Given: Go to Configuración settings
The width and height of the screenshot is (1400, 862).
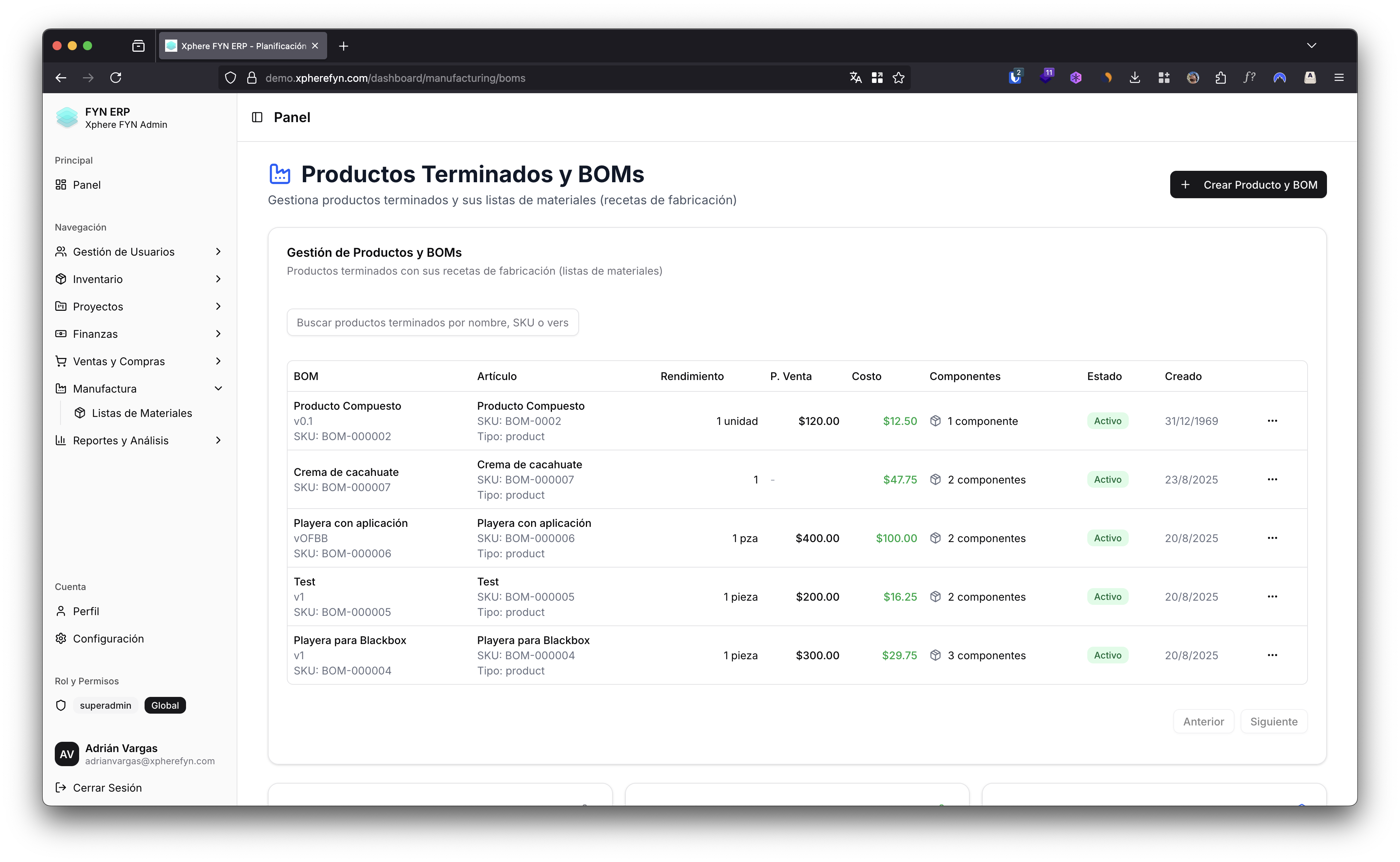Looking at the screenshot, I should click(108, 639).
